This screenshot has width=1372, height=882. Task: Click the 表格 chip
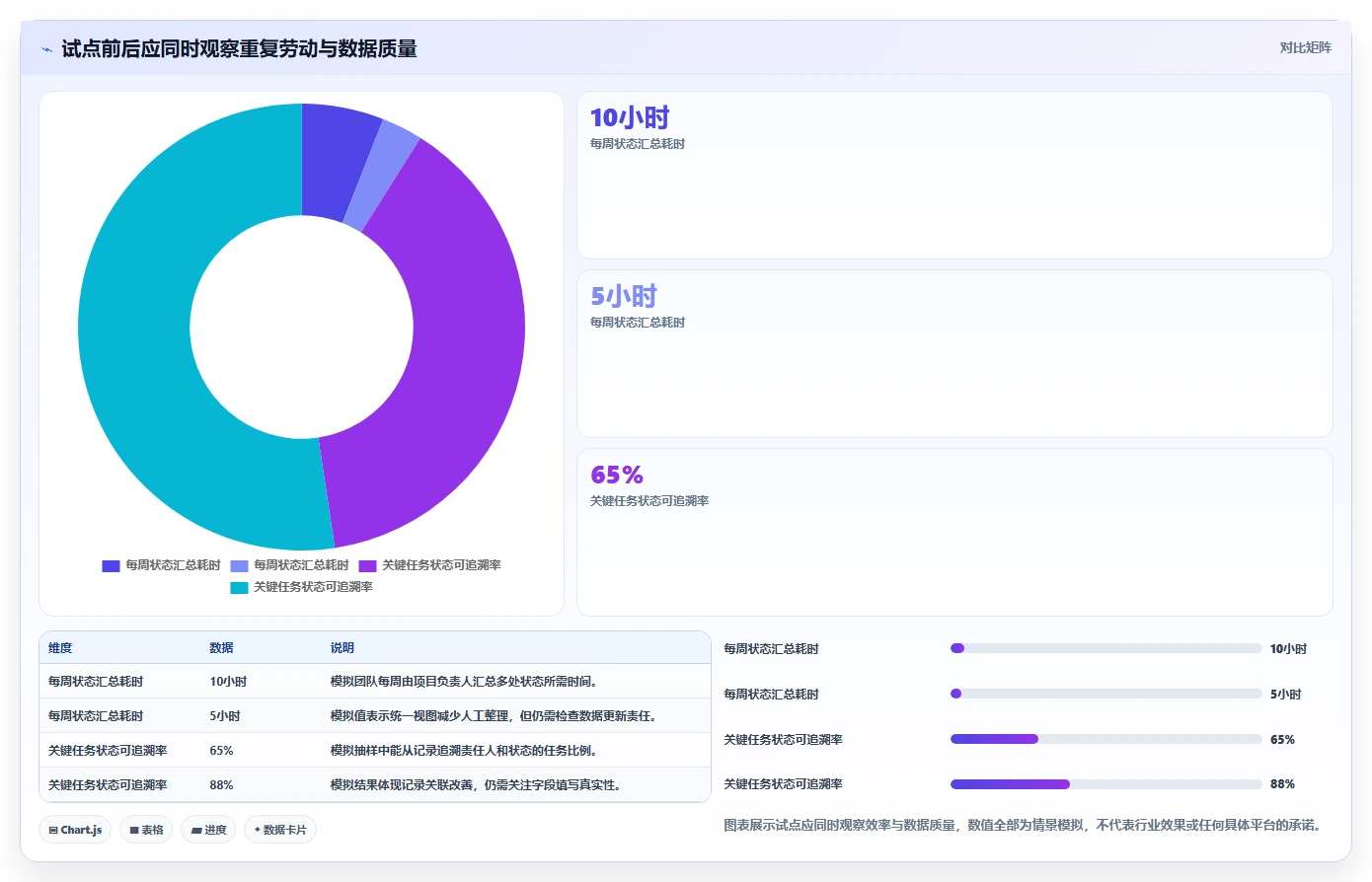click(x=146, y=830)
